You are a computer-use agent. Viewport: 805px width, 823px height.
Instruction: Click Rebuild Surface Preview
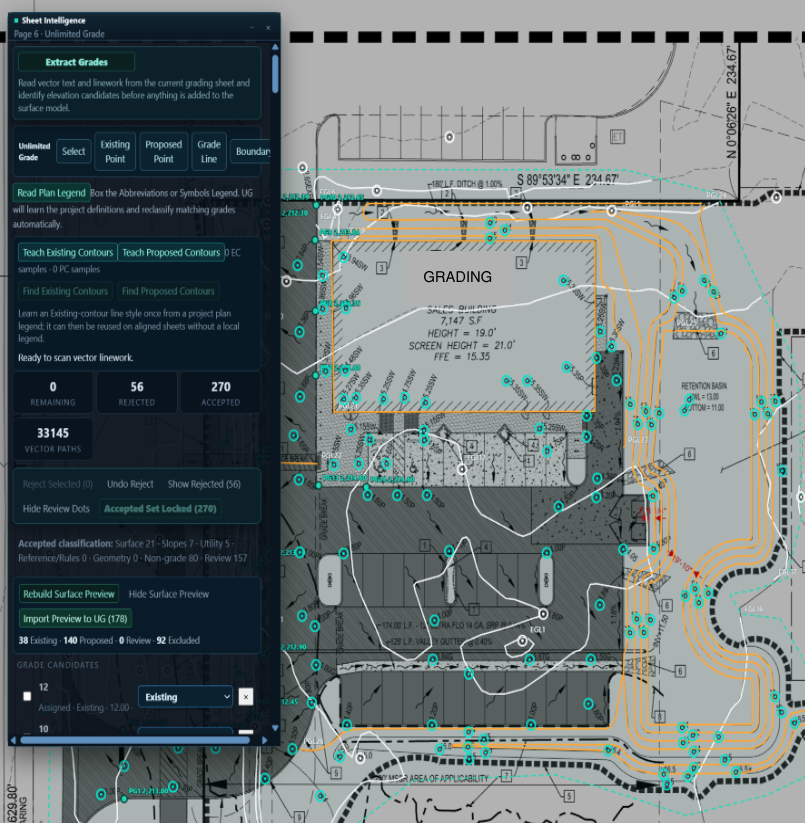pyautogui.click(x=69, y=594)
